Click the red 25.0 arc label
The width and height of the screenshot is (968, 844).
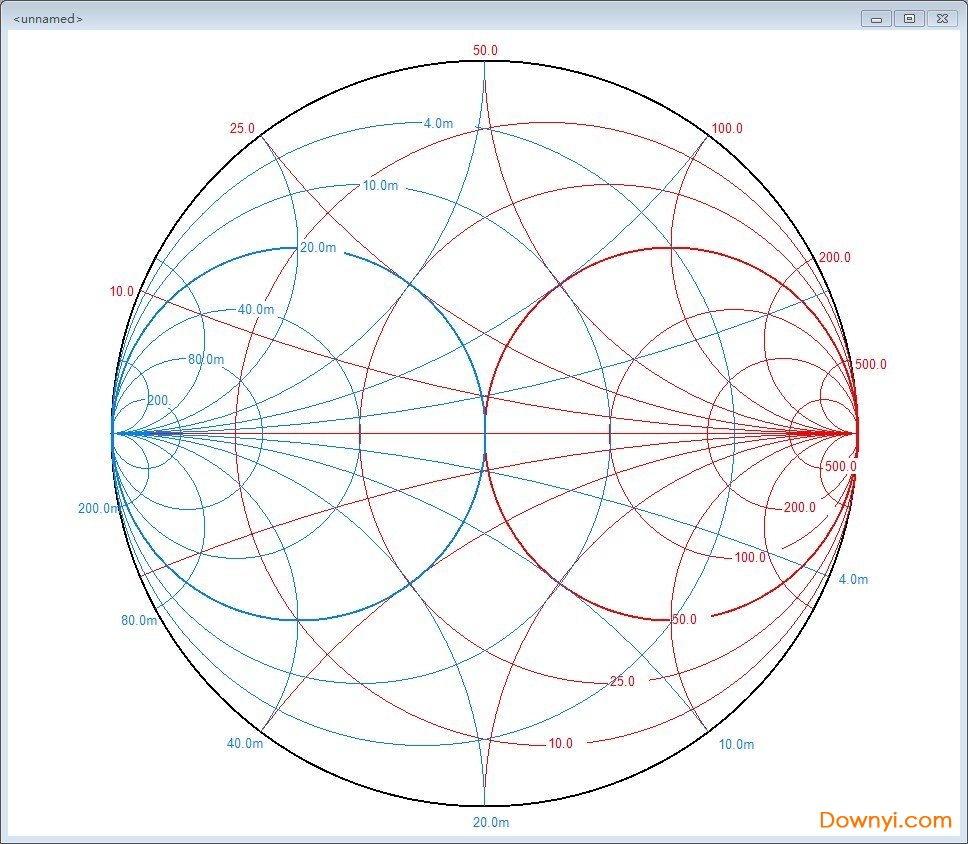tap(240, 128)
